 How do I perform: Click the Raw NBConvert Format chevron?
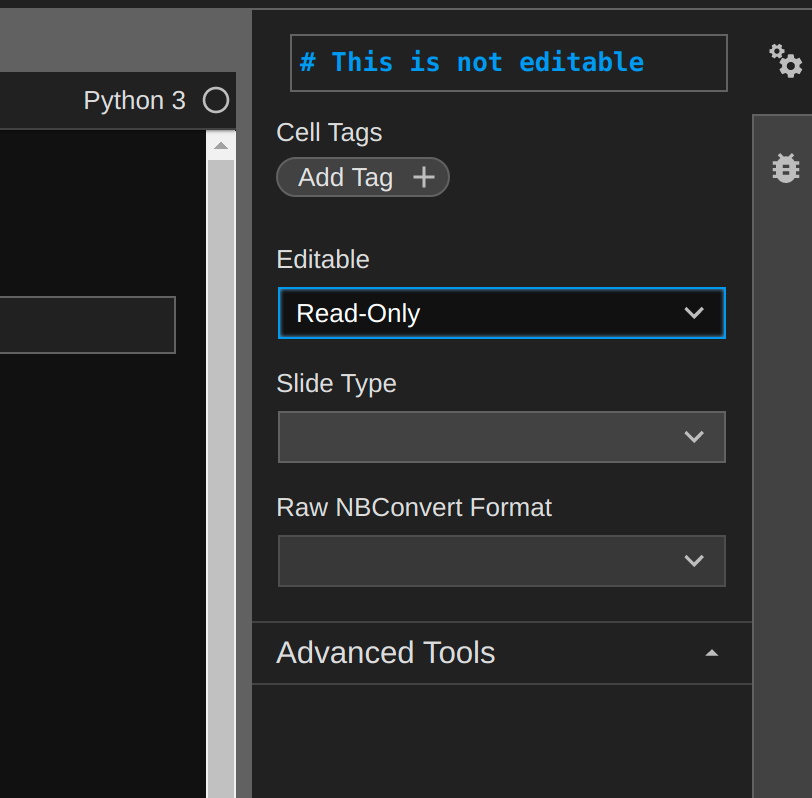(694, 561)
